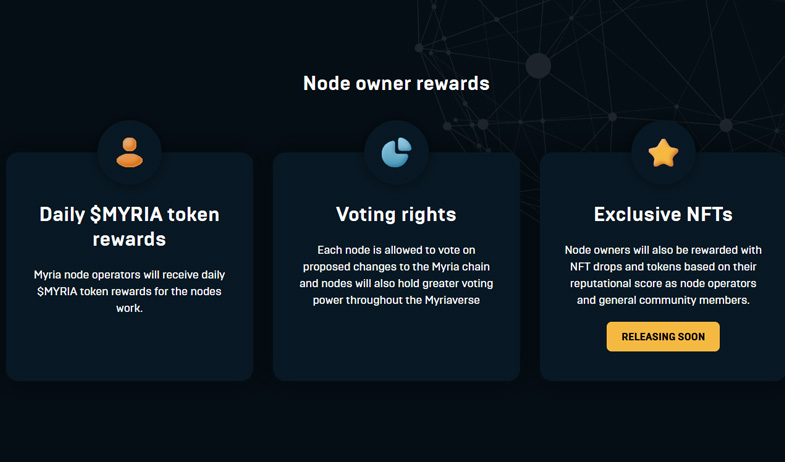The image size is (785, 462).
Task: Click the Daily $MYRIA token rewards title
Action: point(130,227)
